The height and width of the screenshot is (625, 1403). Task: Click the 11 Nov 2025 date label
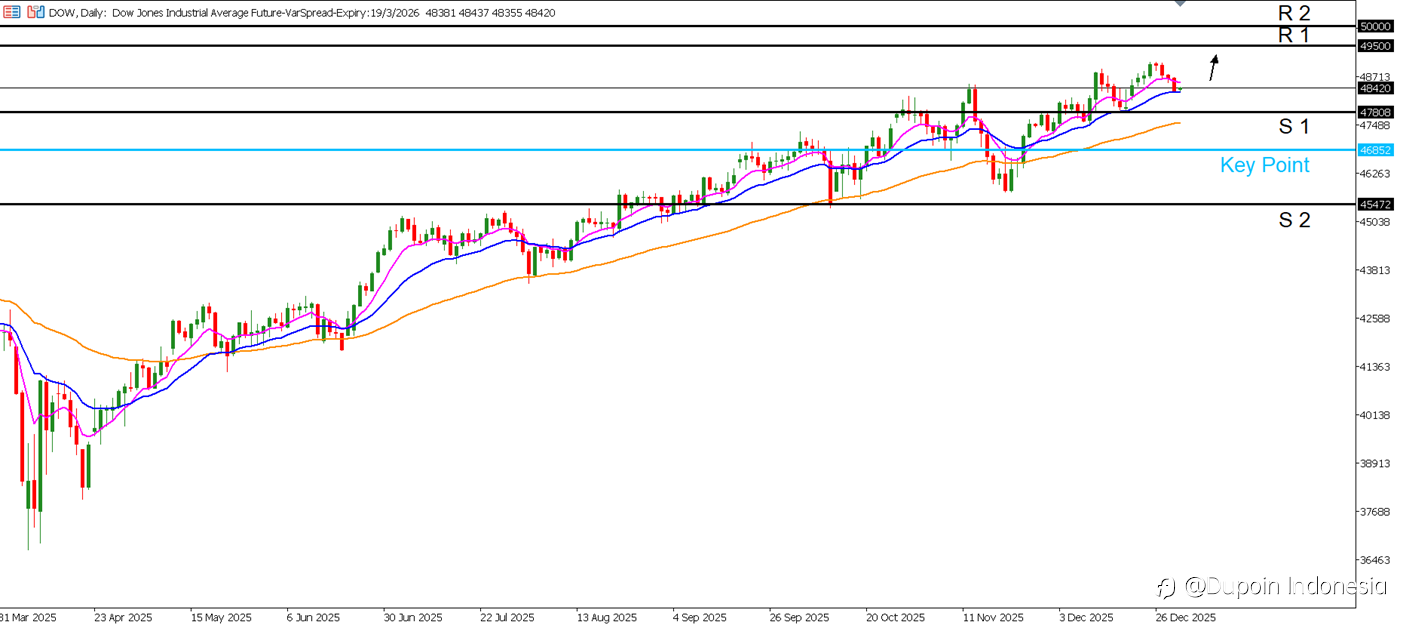[x=995, y=616]
